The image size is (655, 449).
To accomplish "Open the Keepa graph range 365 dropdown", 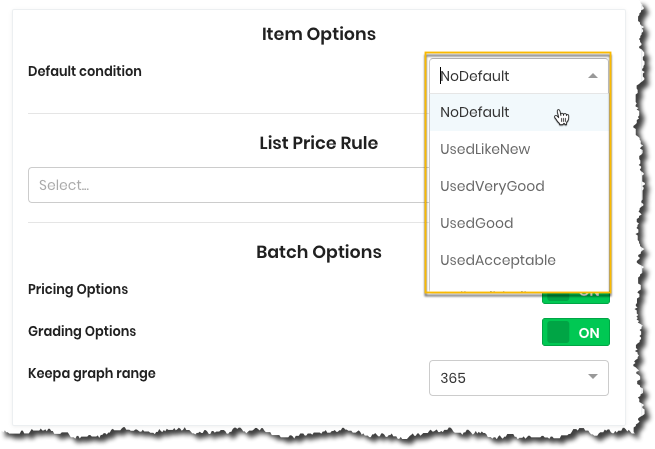I will click(519, 378).
